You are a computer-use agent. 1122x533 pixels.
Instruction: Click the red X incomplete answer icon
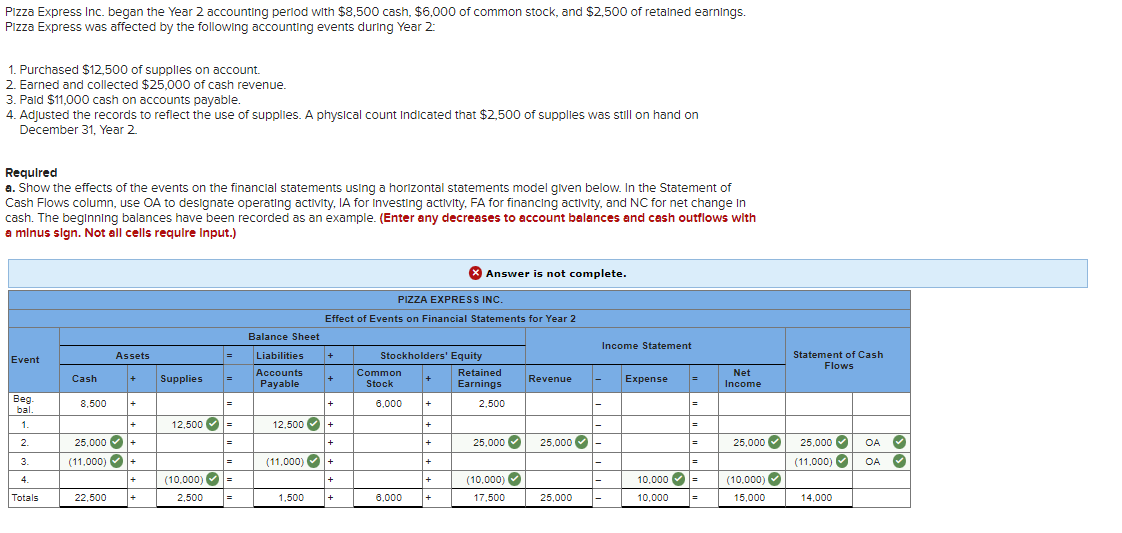[476, 273]
